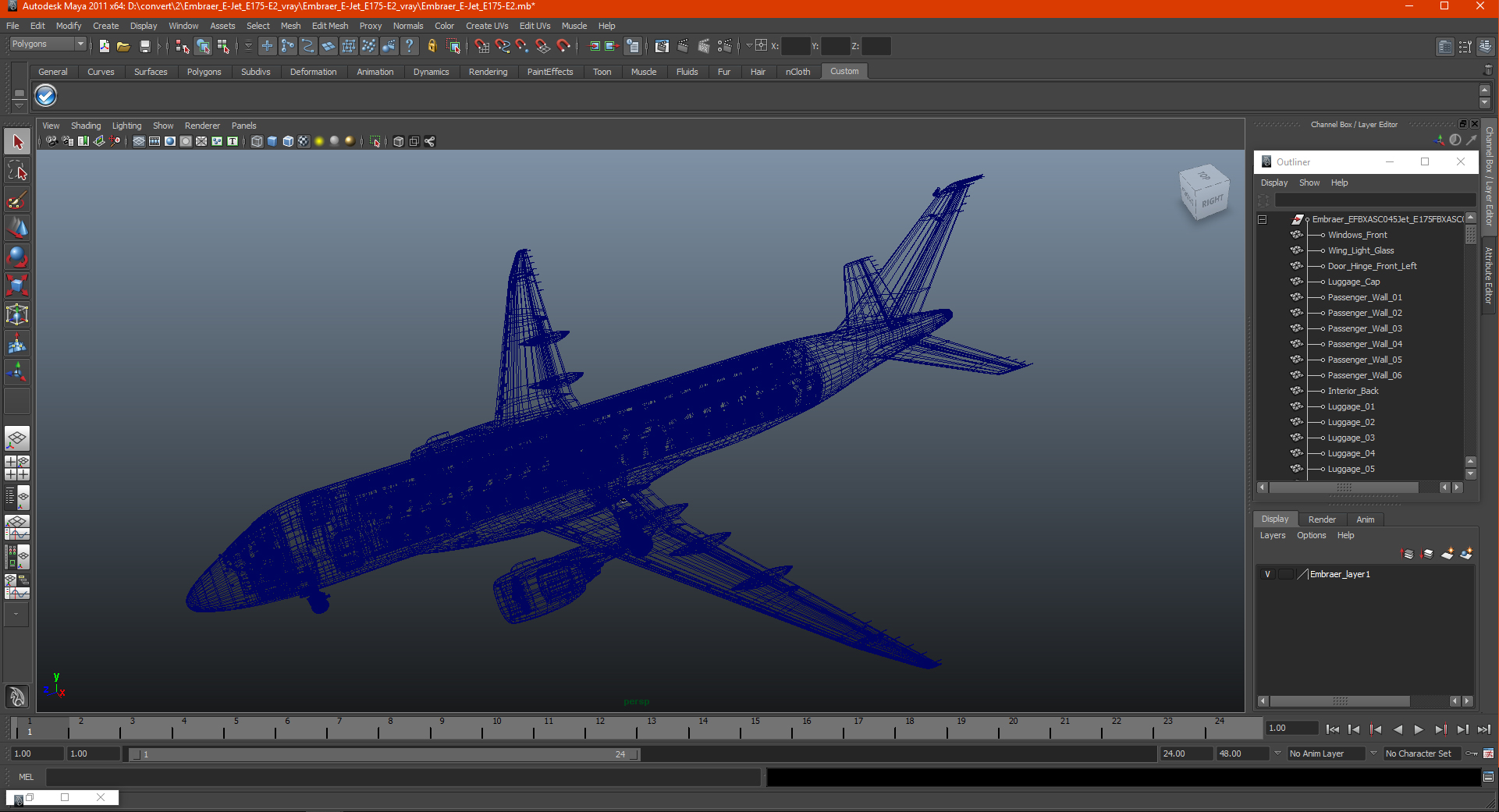Toggle Lock current selection padlock icon
The width and height of the screenshot is (1499, 812).
click(432, 46)
